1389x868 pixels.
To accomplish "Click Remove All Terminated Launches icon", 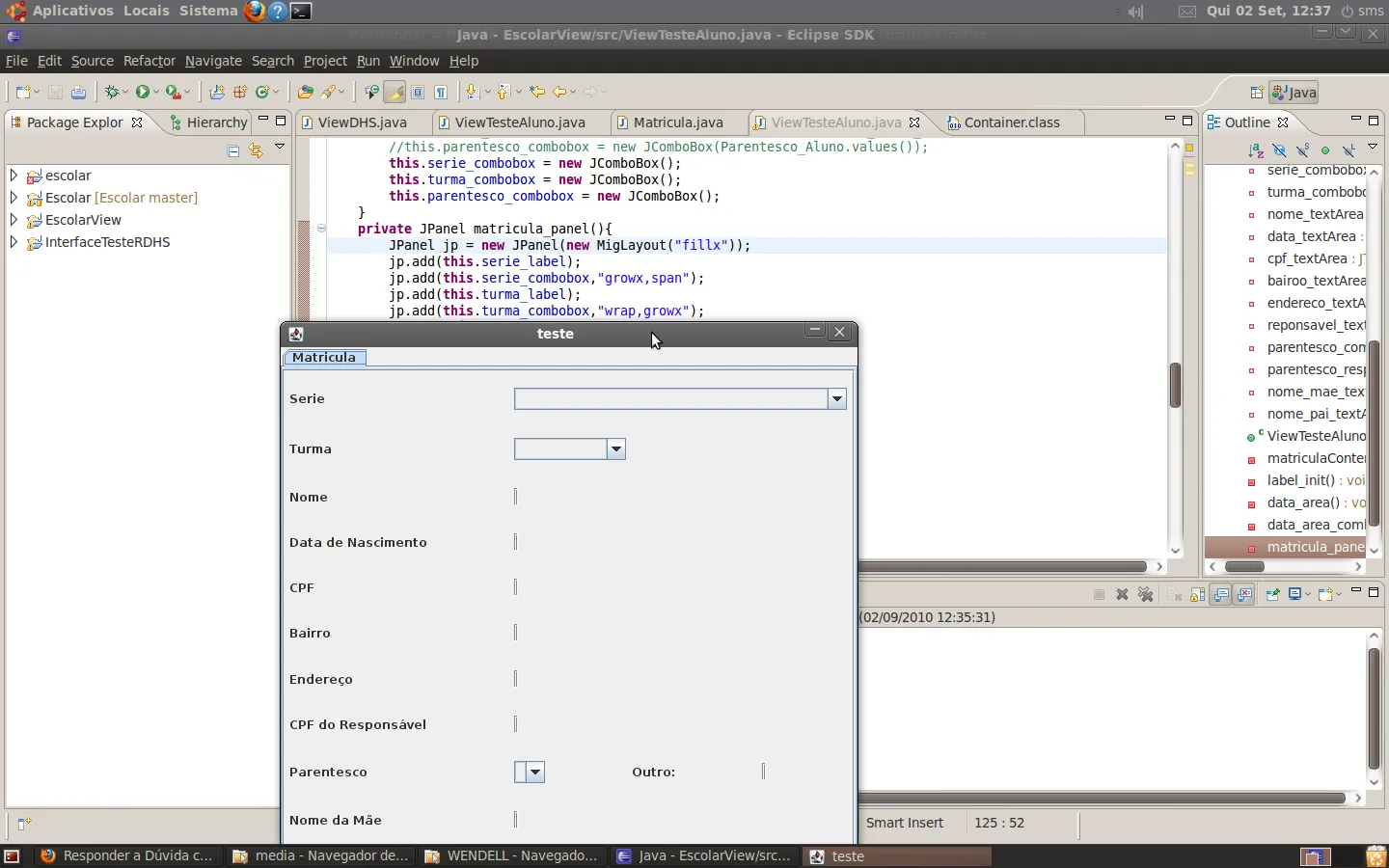I will pos(1146,595).
